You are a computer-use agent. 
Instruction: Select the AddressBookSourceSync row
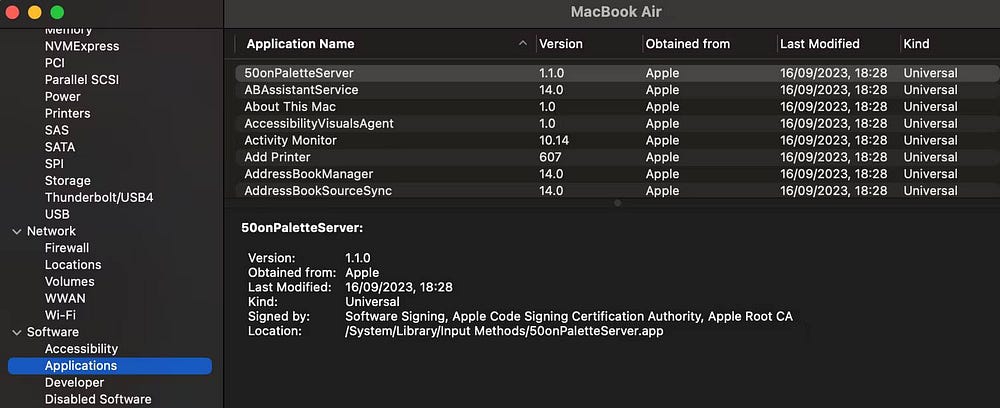pyautogui.click(x=617, y=191)
